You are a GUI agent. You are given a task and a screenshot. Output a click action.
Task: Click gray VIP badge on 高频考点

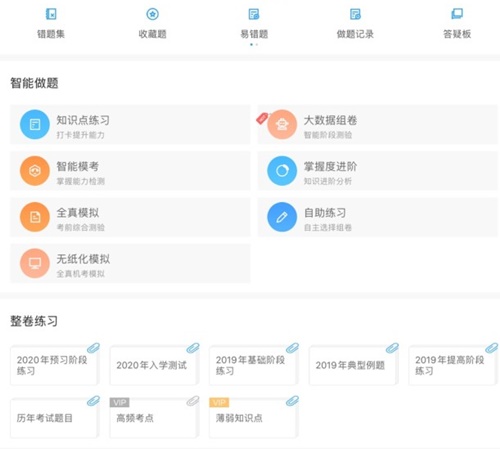[x=120, y=402]
